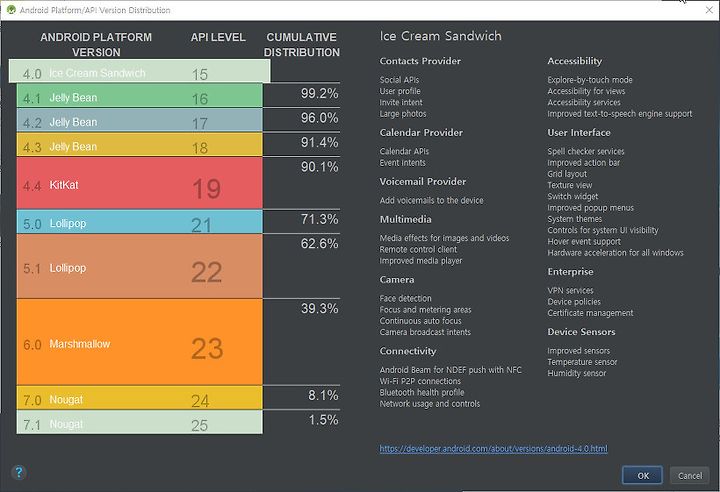
Task: Click the Camera heading
Action: [397, 279]
